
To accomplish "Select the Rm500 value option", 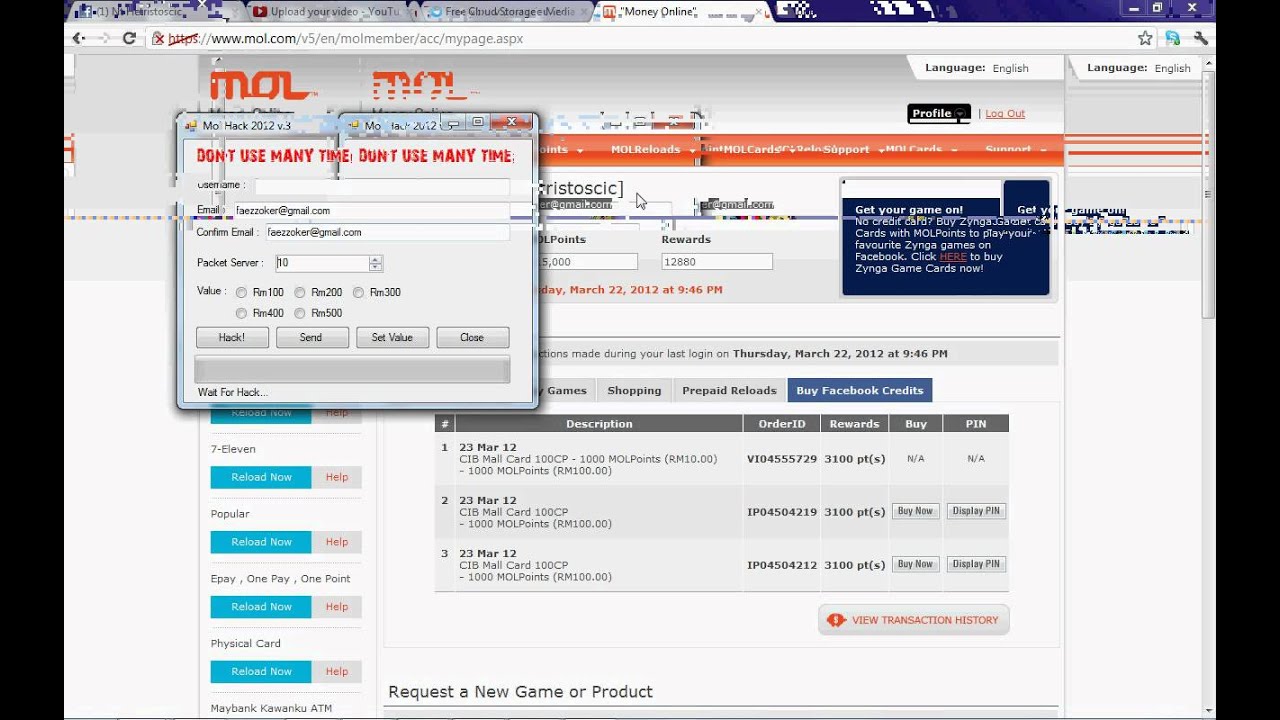I will pyautogui.click(x=299, y=313).
